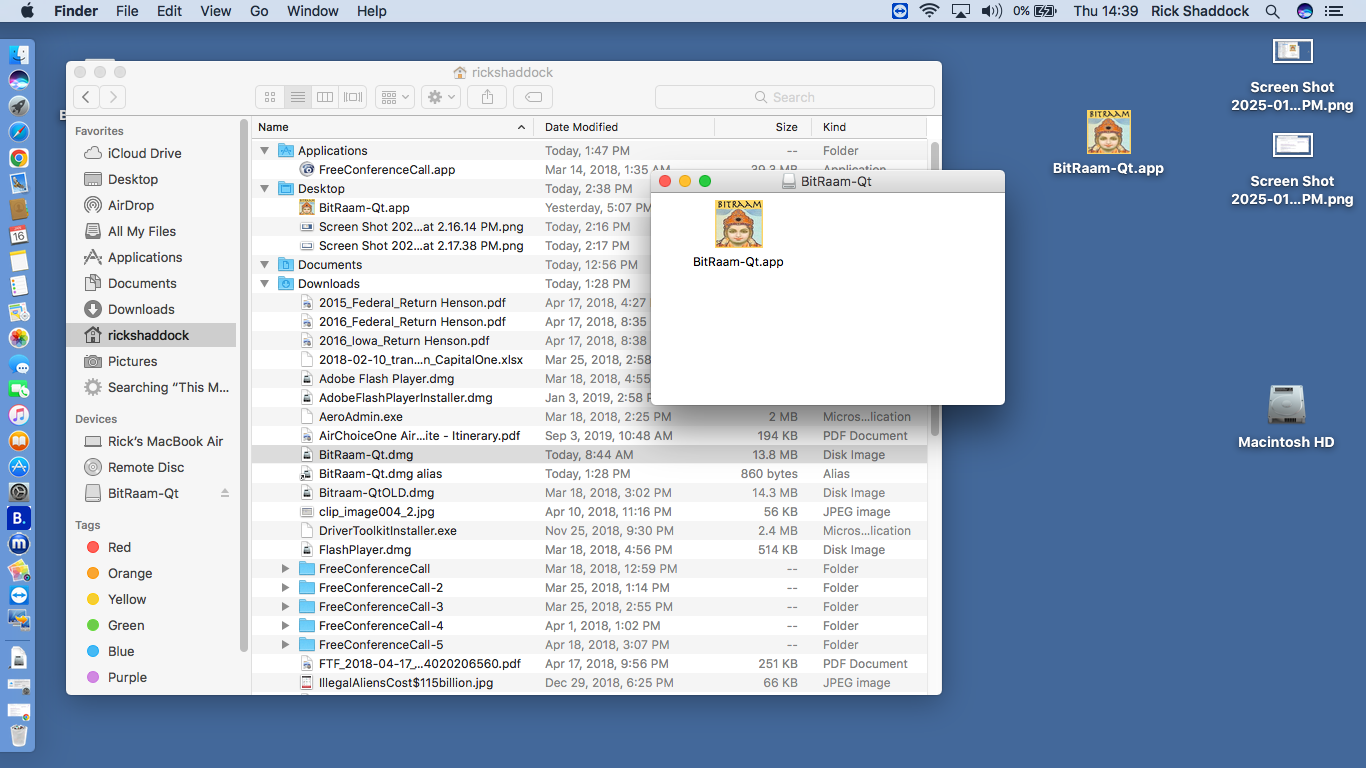This screenshot has width=1366, height=768.
Task: Open the View menu
Action: click(215, 11)
